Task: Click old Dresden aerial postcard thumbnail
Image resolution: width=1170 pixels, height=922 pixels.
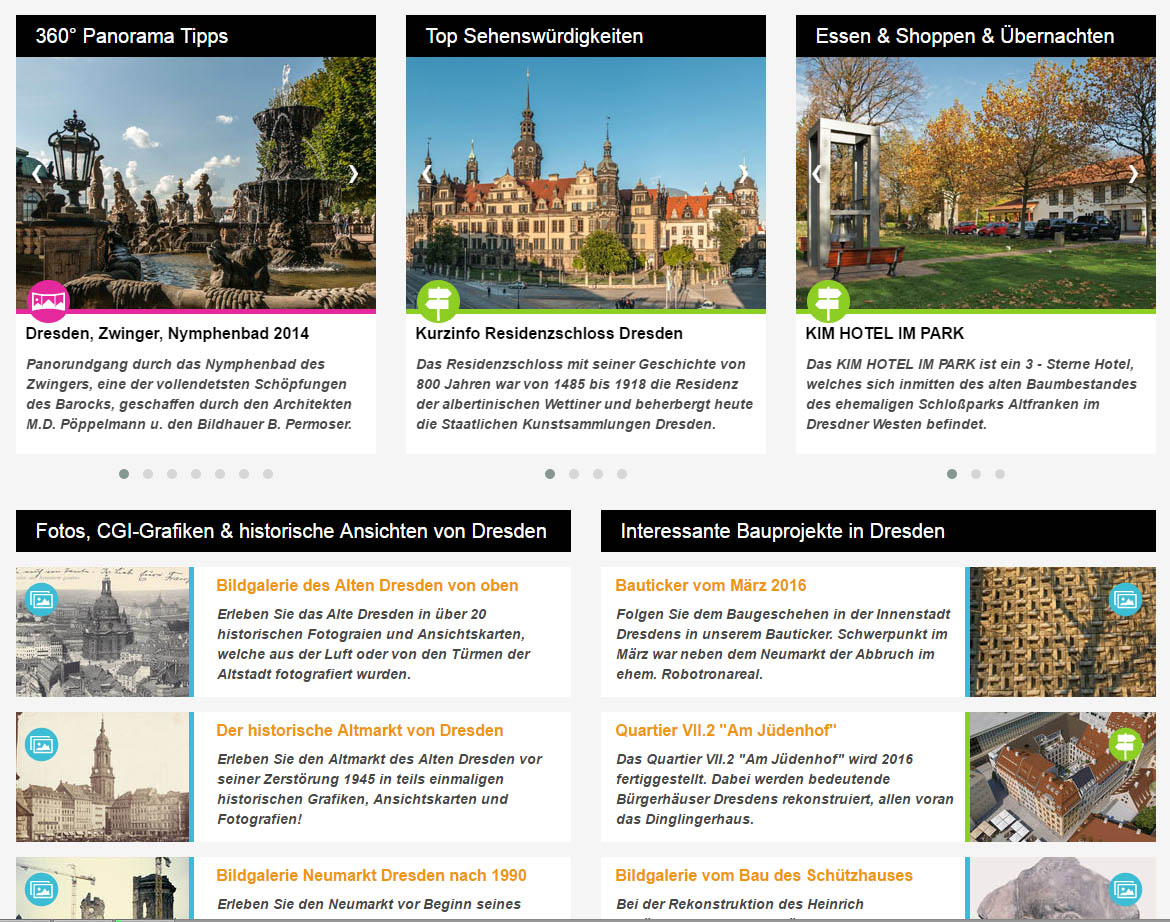Action: (102, 632)
